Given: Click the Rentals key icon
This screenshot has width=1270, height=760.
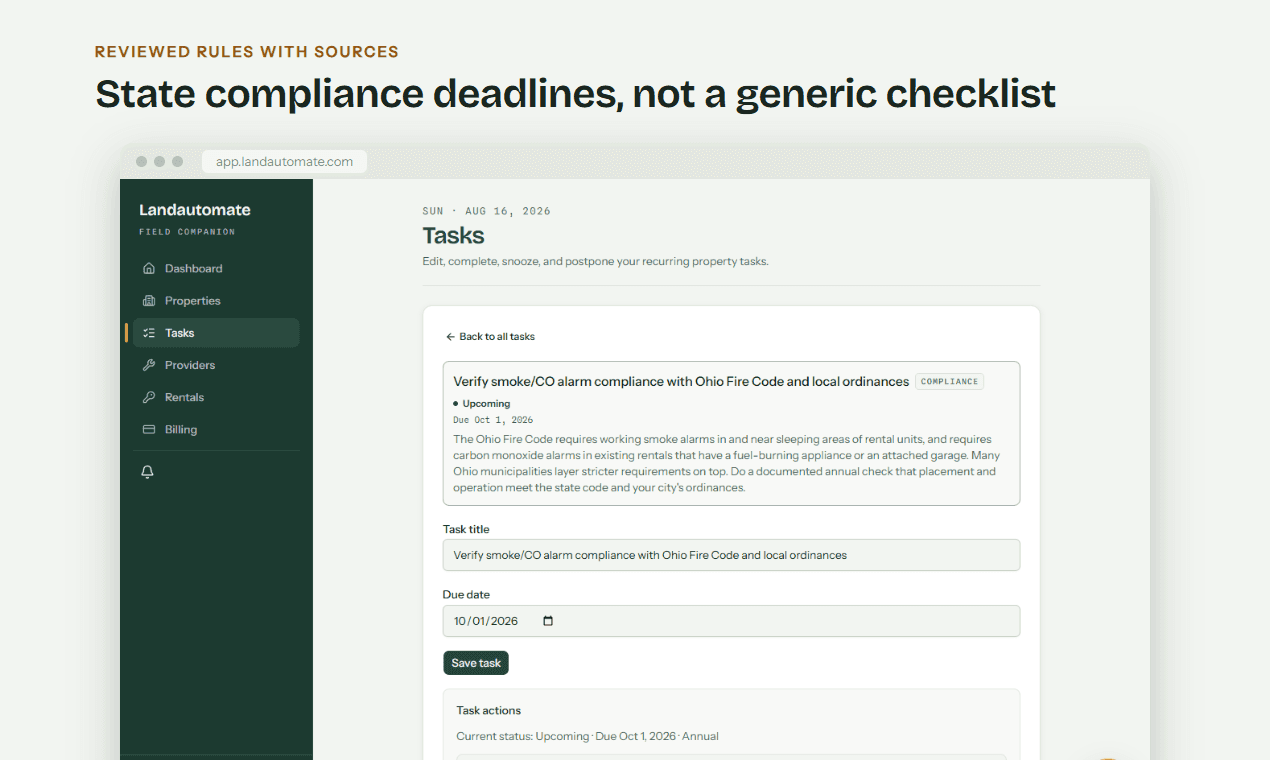Looking at the screenshot, I should click(x=149, y=397).
